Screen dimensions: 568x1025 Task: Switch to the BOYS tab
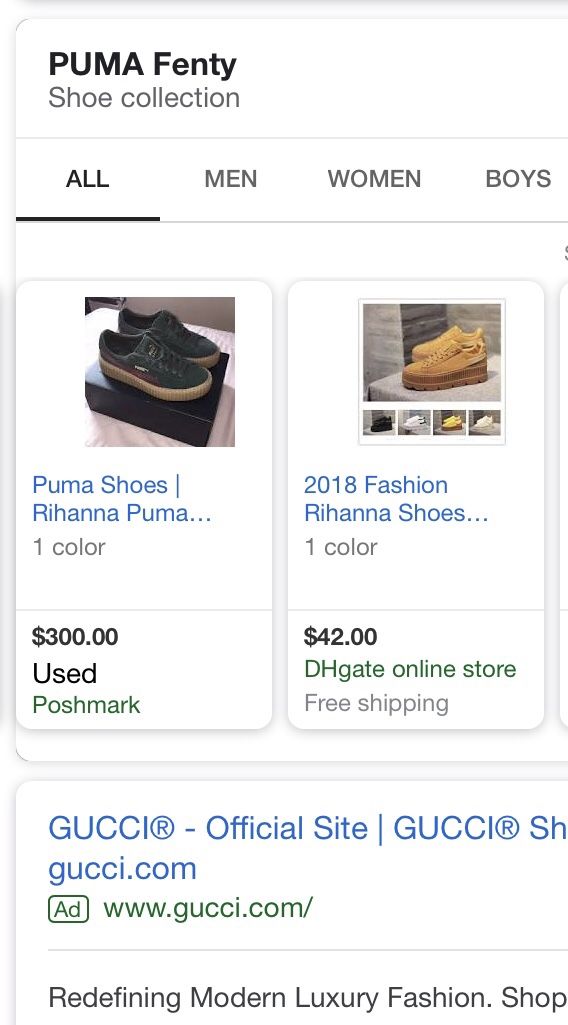click(x=518, y=178)
